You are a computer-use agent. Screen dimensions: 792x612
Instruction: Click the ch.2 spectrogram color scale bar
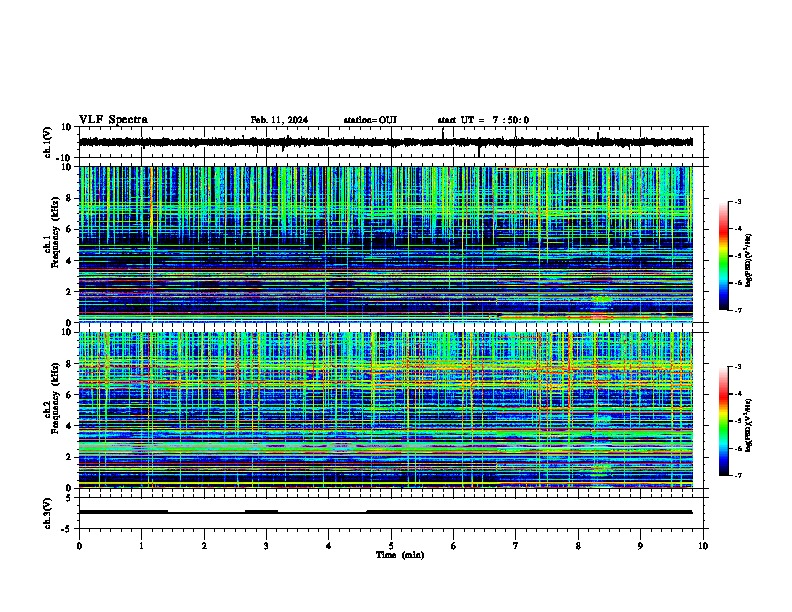[x=724, y=421]
